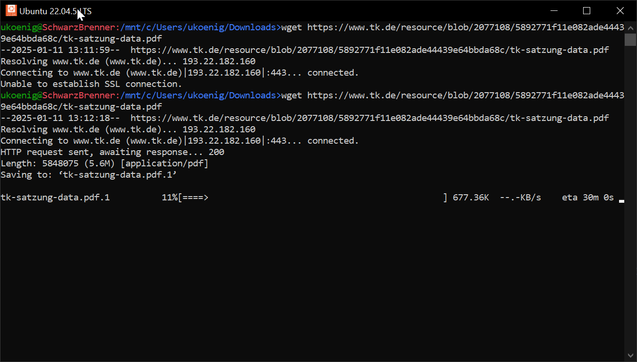The height and width of the screenshot is (362, 637).
Task: Click the 'Saving to: tk-satzung-data.pdf.1' line
Action: (x=89, y=175)
